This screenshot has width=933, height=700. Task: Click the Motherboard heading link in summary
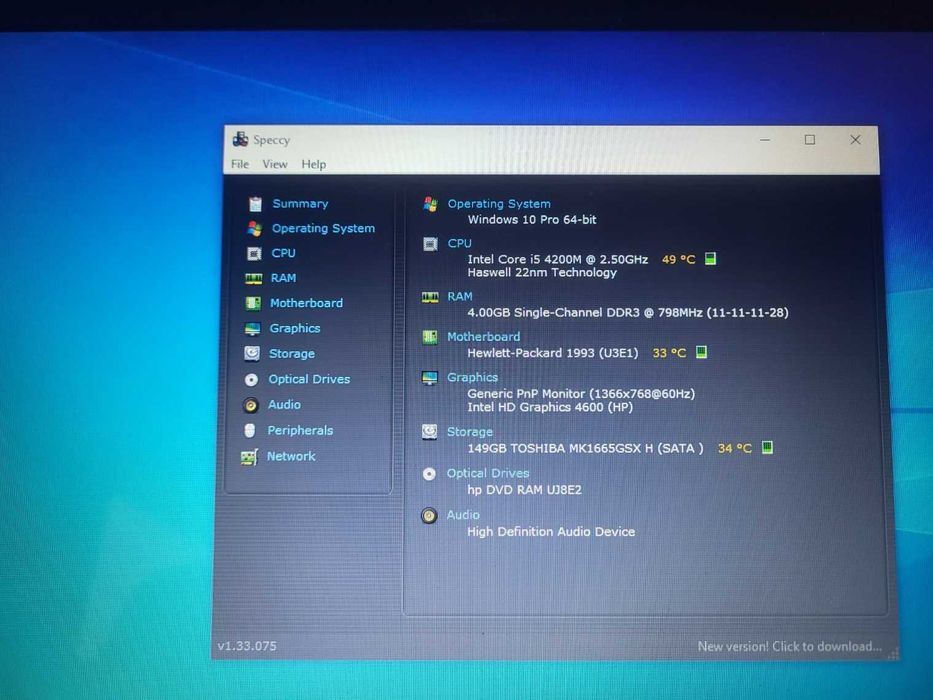pos(484,337)
